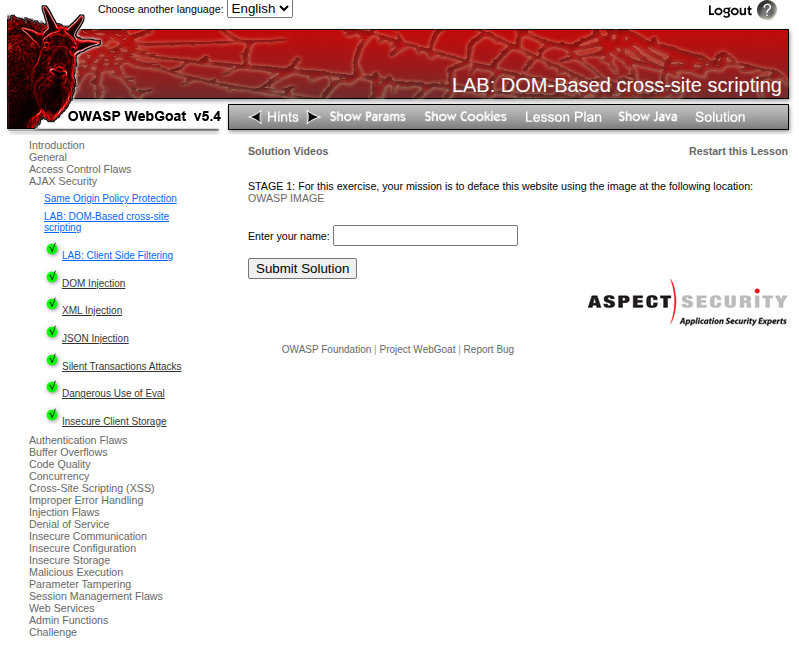Click the Report Bug footer link
Image resolution: width=799 pixels, height=666 pixels.
click(489, 350)
